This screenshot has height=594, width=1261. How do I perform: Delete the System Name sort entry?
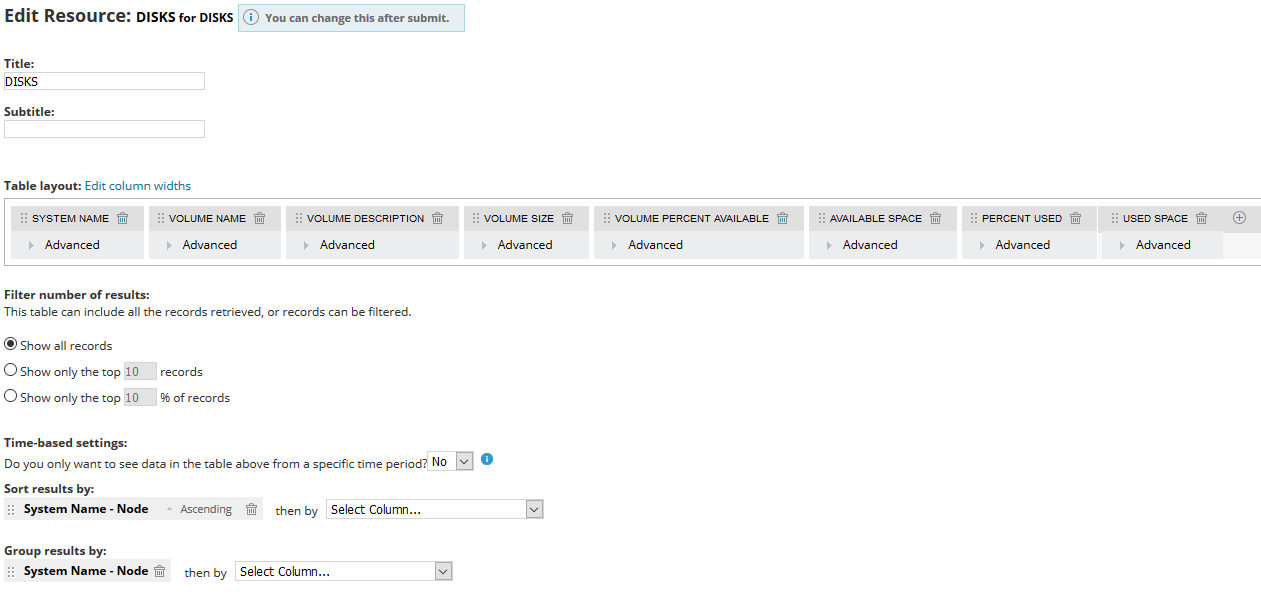click(x=252, y=509)
